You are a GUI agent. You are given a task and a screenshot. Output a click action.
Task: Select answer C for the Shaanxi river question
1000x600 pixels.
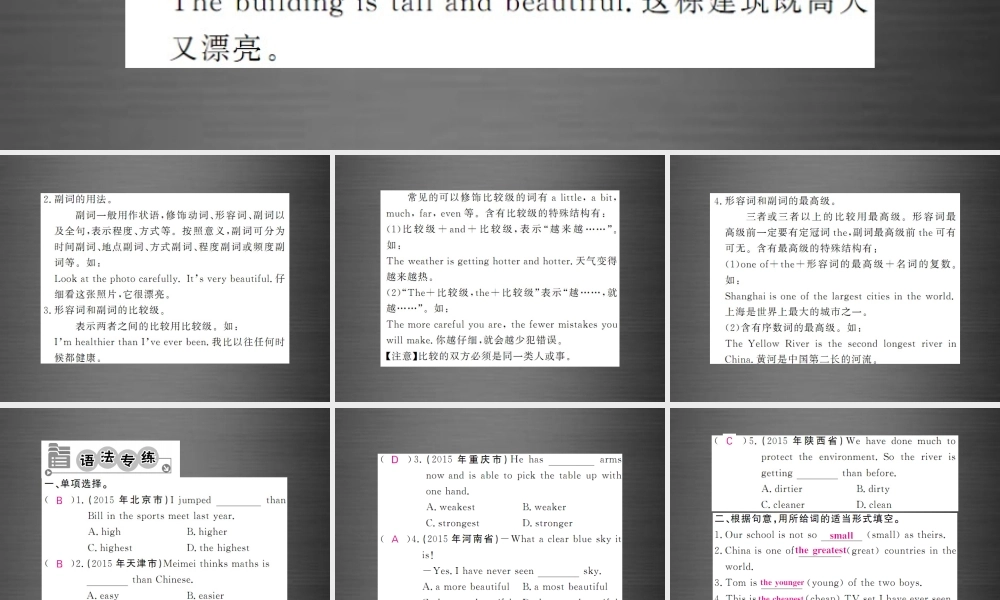point(729,441)
